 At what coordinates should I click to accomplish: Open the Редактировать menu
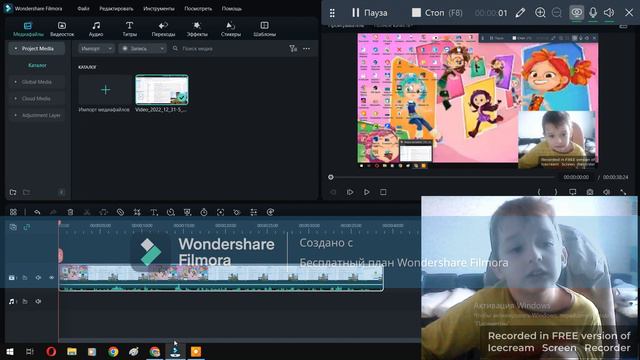[x=116, y=9]
